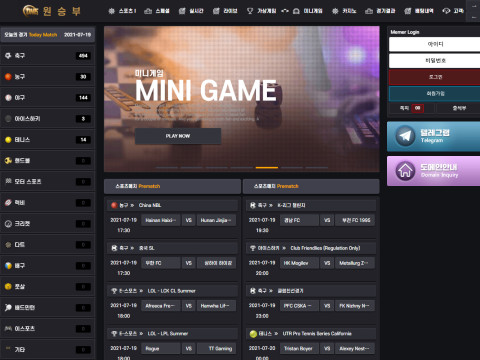Click the teal 회원가입 signup button
Image resolution: width=480 pixels, height=360 pixels.
pos(435,94)
